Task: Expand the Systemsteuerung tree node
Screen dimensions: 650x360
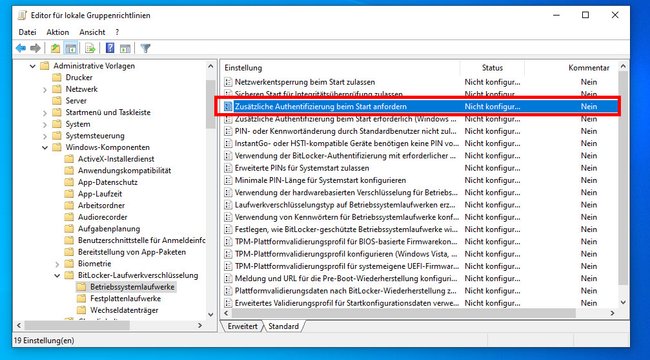Action: (x=45, y=136)
